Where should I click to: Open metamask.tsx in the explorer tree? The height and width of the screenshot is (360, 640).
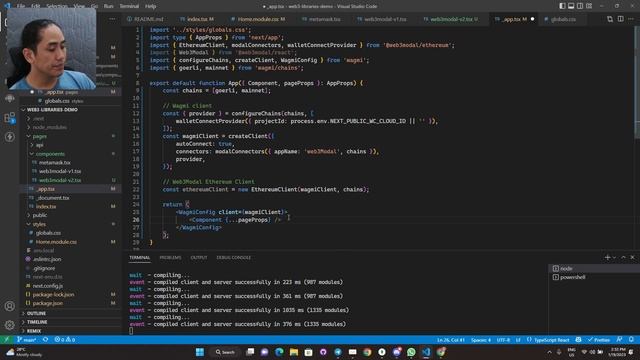(70, 162)
